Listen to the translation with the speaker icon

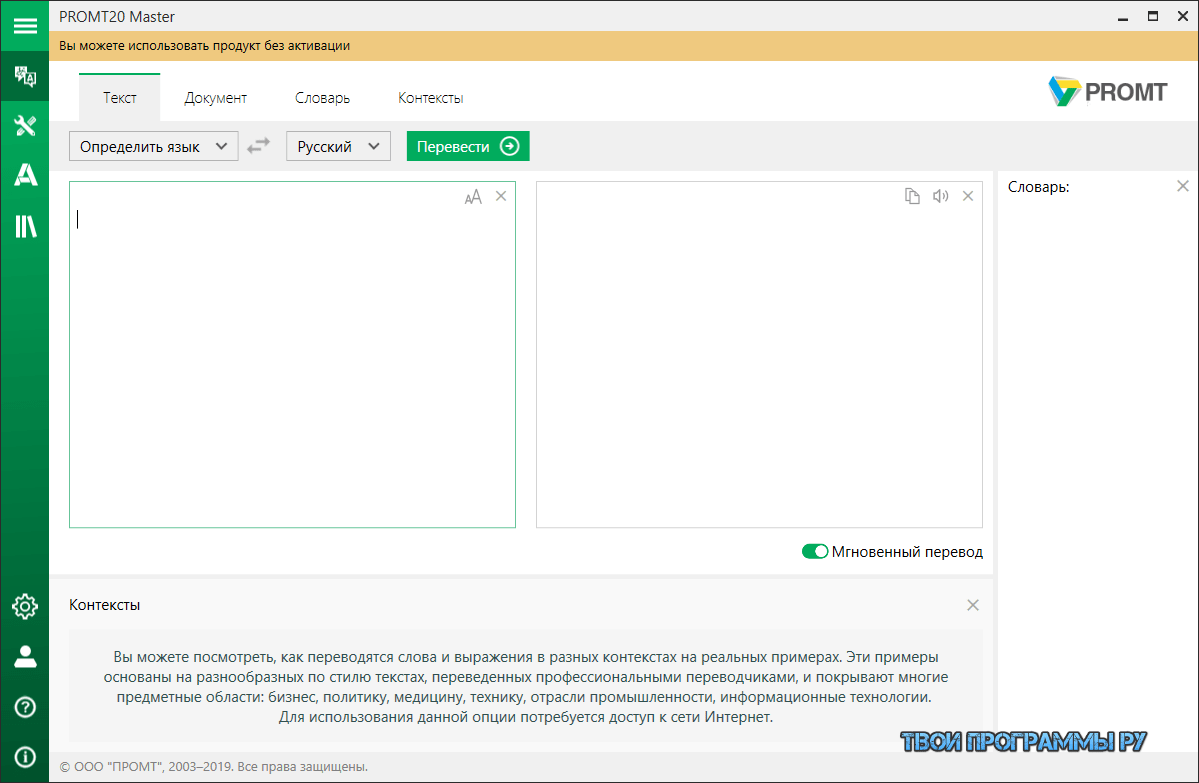(x=941, y=197)
